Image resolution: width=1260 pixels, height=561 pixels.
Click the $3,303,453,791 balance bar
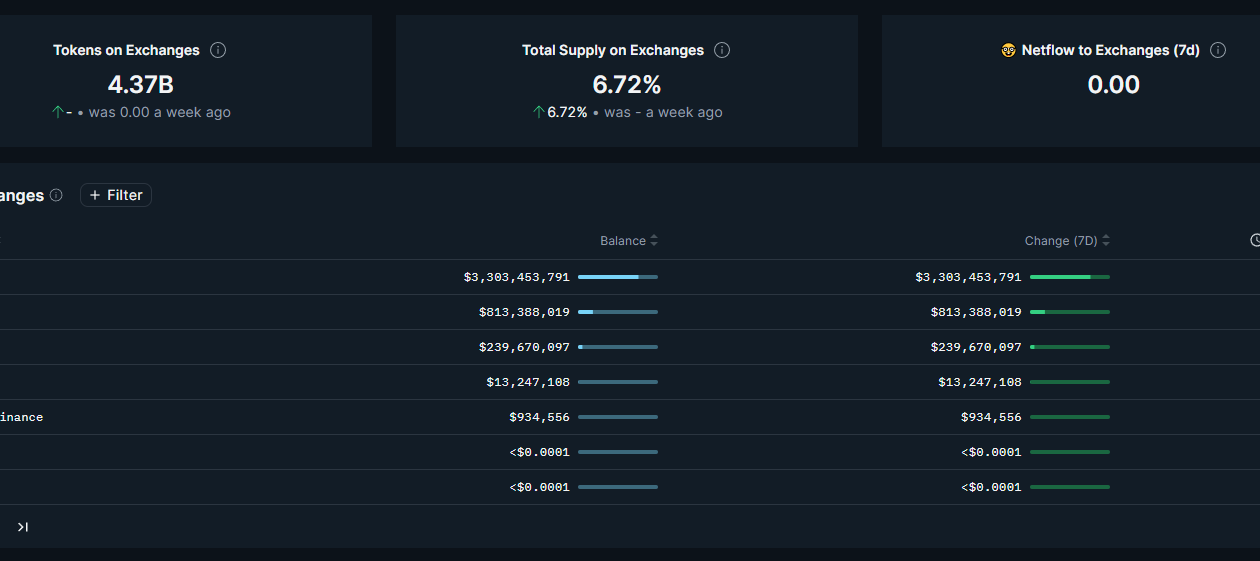(618, 277)
